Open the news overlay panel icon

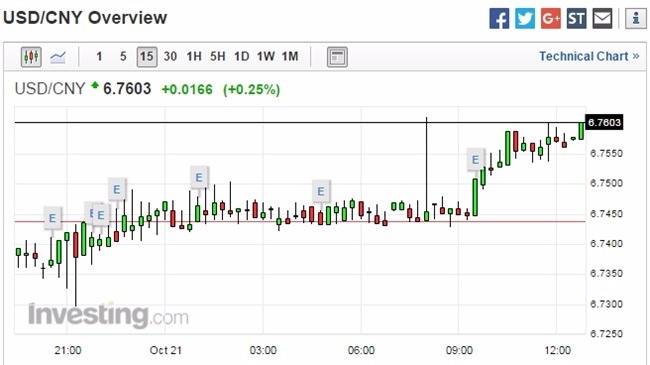coord(337,57)
